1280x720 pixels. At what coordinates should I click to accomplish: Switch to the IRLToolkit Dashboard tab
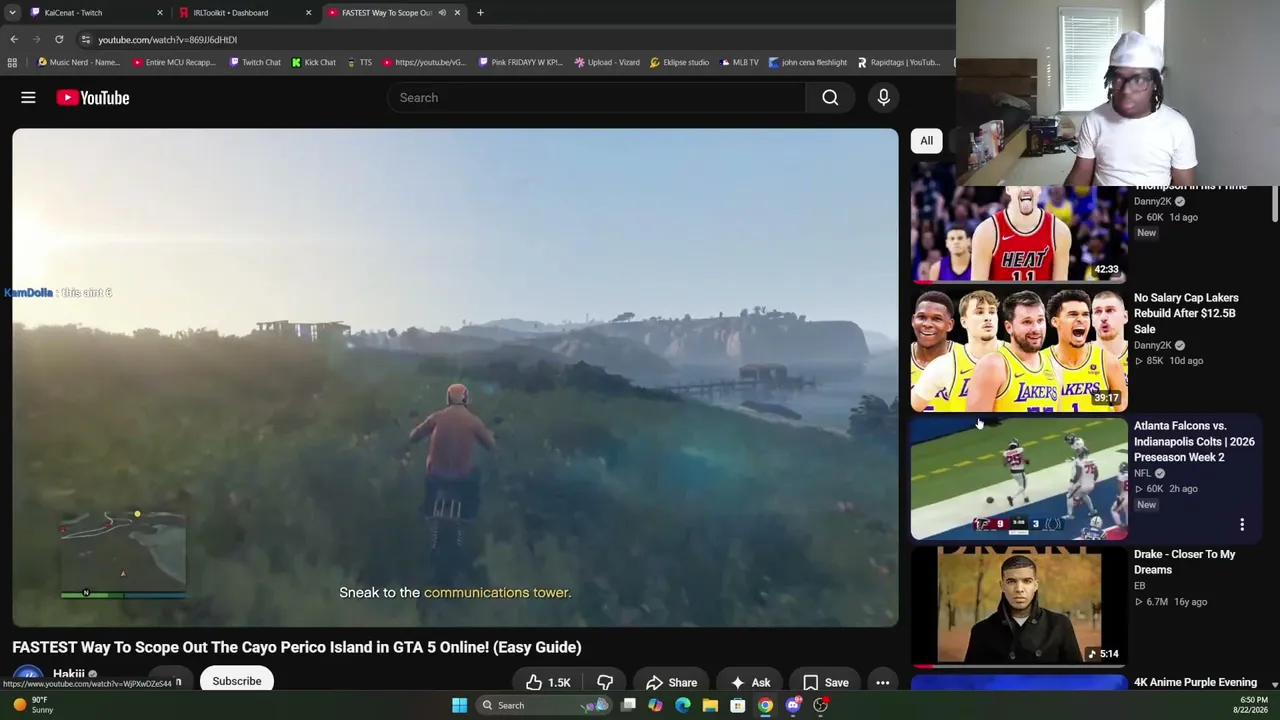(243, 13)
